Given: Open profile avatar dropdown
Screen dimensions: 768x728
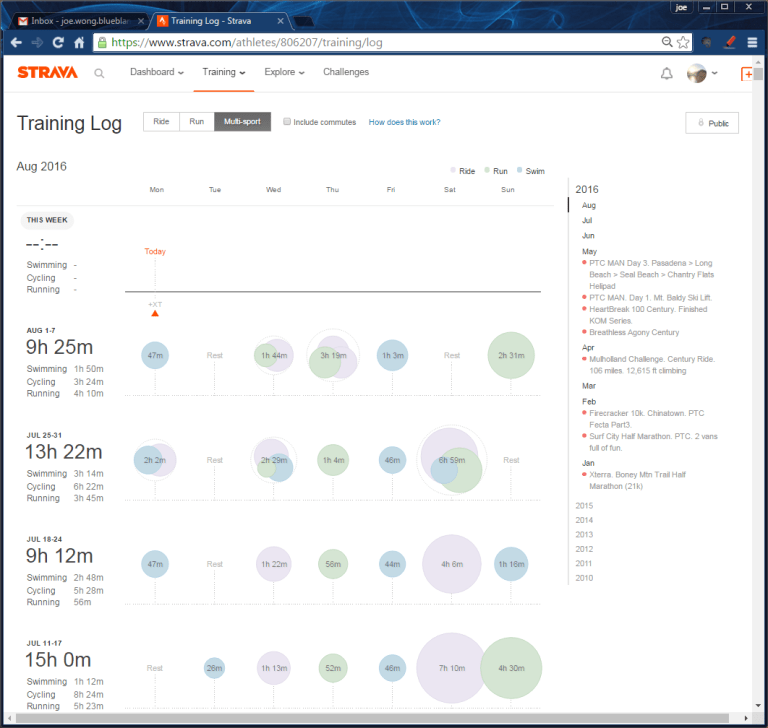Looking at the screenshot, I should pos(702,73).
